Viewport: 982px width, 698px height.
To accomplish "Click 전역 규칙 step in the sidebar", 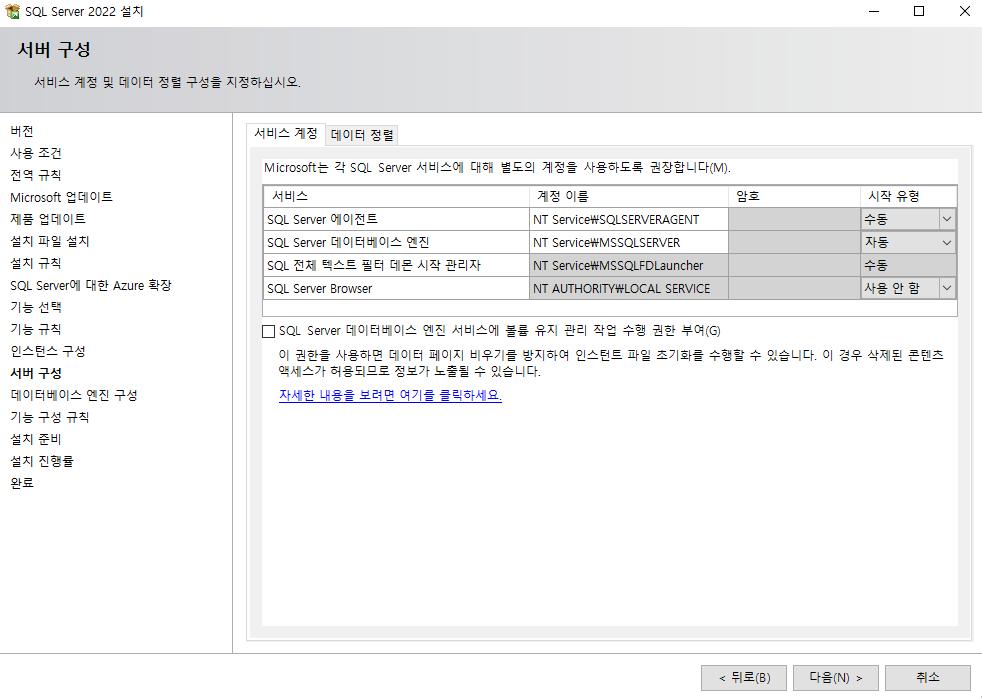I will pyautogui.click(x=36, y=175).
